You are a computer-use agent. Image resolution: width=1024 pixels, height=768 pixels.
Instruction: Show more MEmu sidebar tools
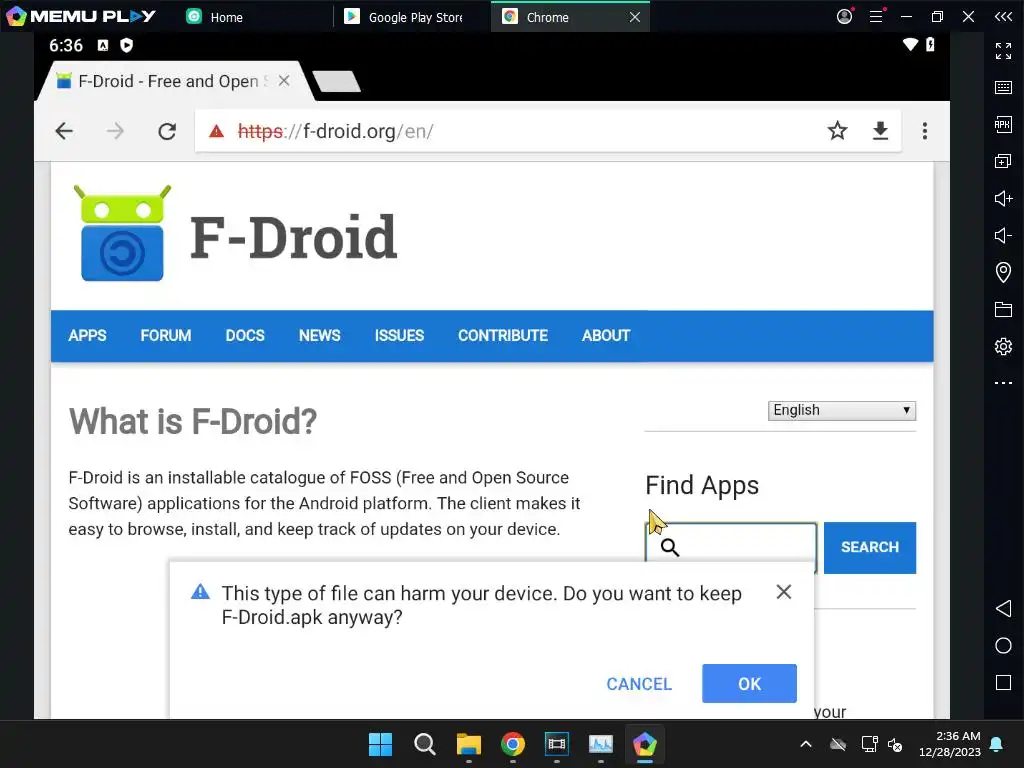[1003, 383]
